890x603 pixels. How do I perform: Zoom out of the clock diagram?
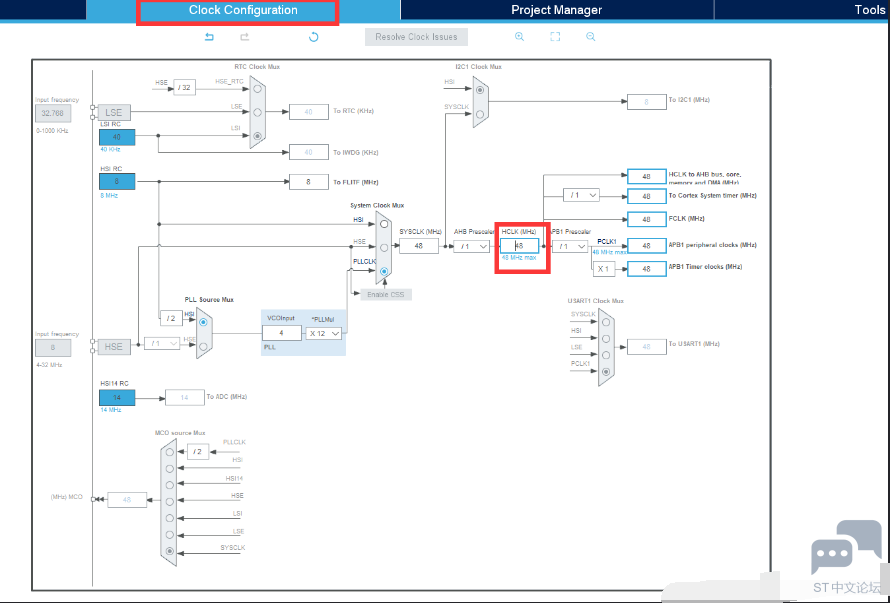[590, 37]
